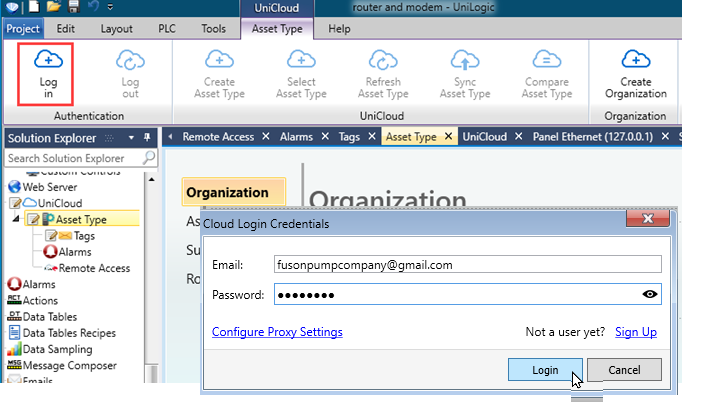Click the Solution Explorer search magnifier icon
The height and width of the screenshot is (402, 703).
coord(149,157)
